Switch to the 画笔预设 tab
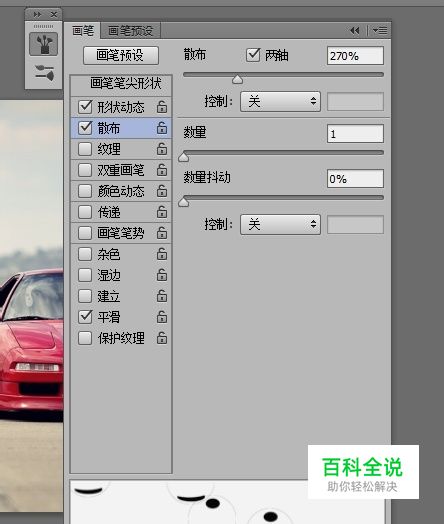Screen dimensions: 444x524 (131, 31)
